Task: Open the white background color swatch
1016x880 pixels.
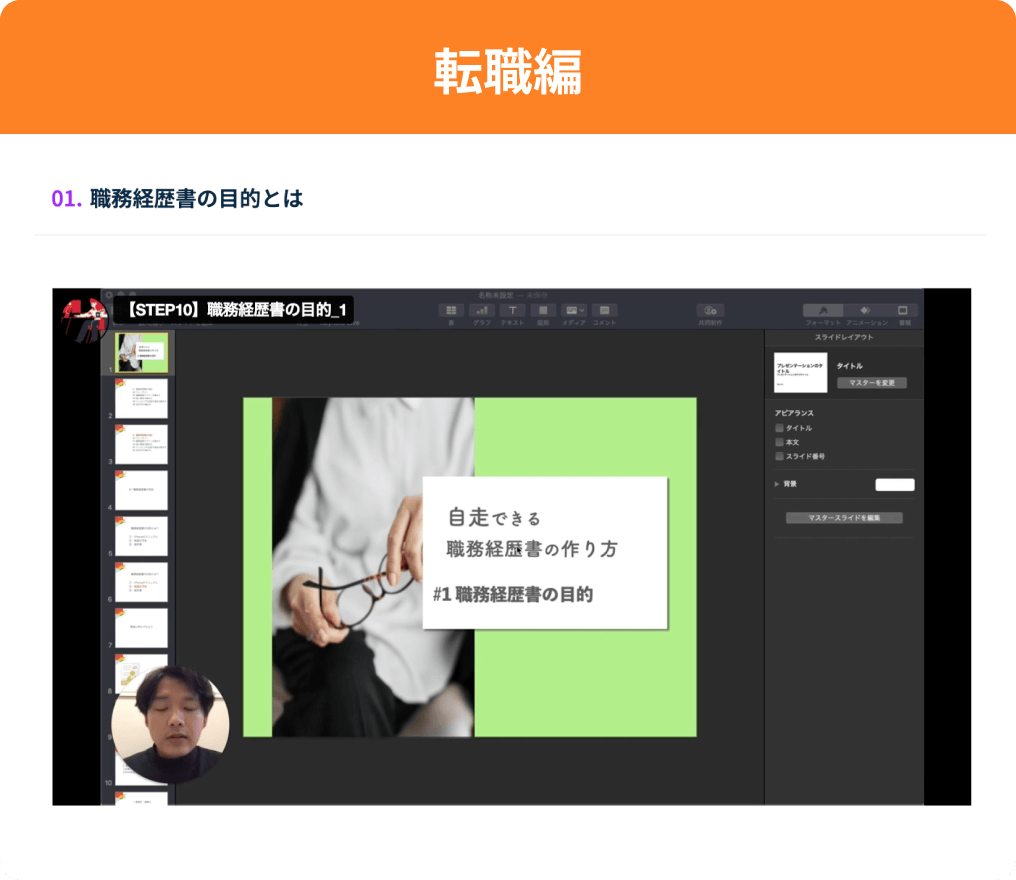Action: [x=895, y=484]
